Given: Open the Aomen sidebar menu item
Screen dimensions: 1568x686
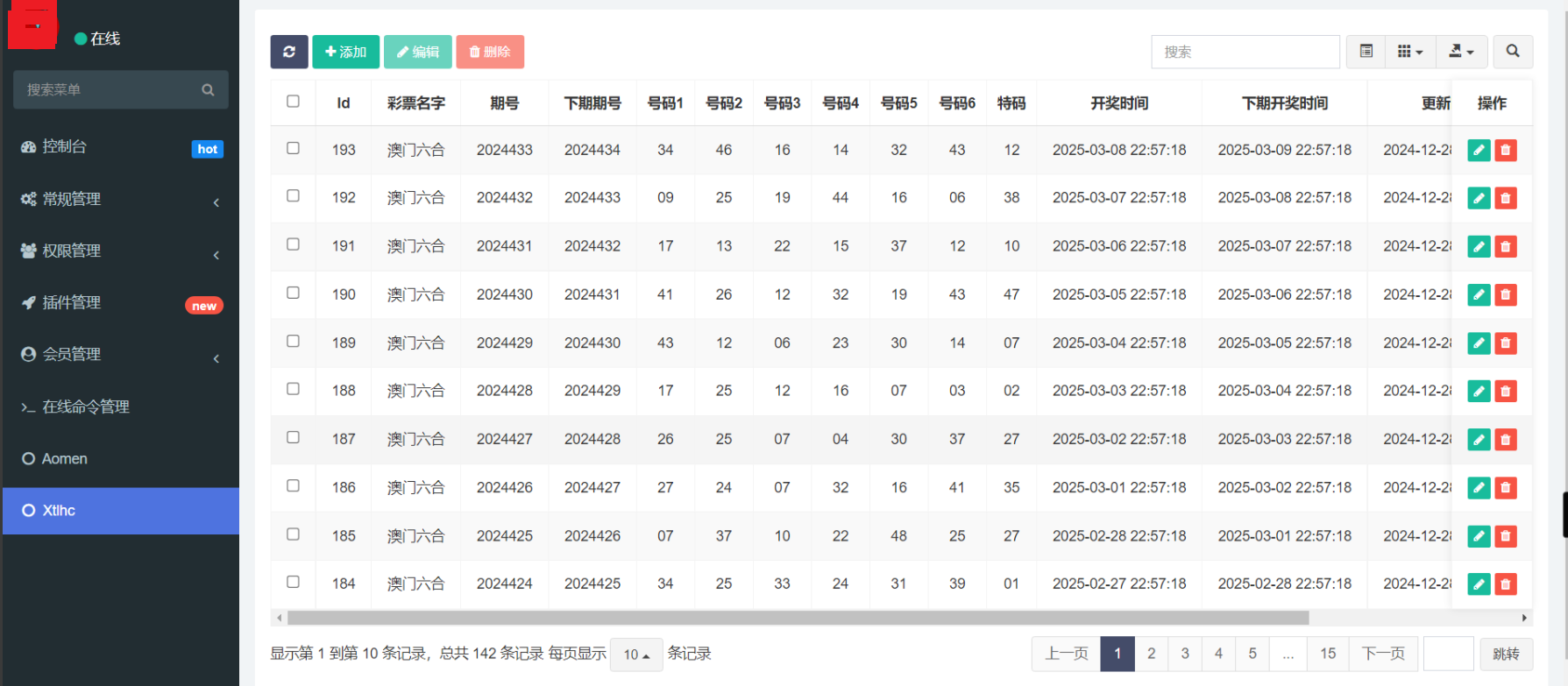Looking at the screenshot, I should [65, 459].
